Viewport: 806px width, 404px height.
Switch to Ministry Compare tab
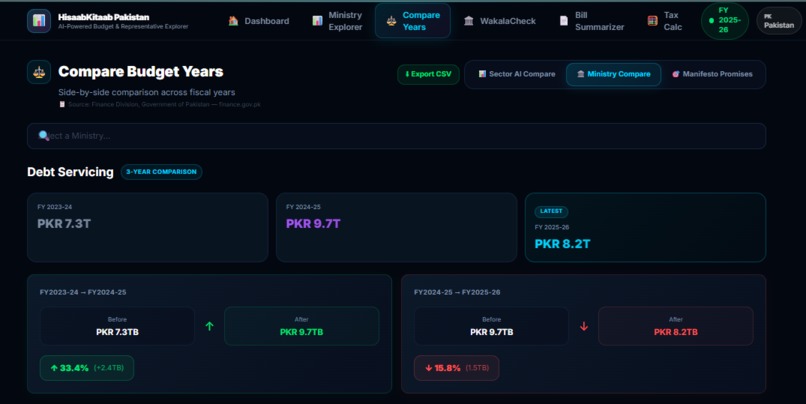point(613,74)
